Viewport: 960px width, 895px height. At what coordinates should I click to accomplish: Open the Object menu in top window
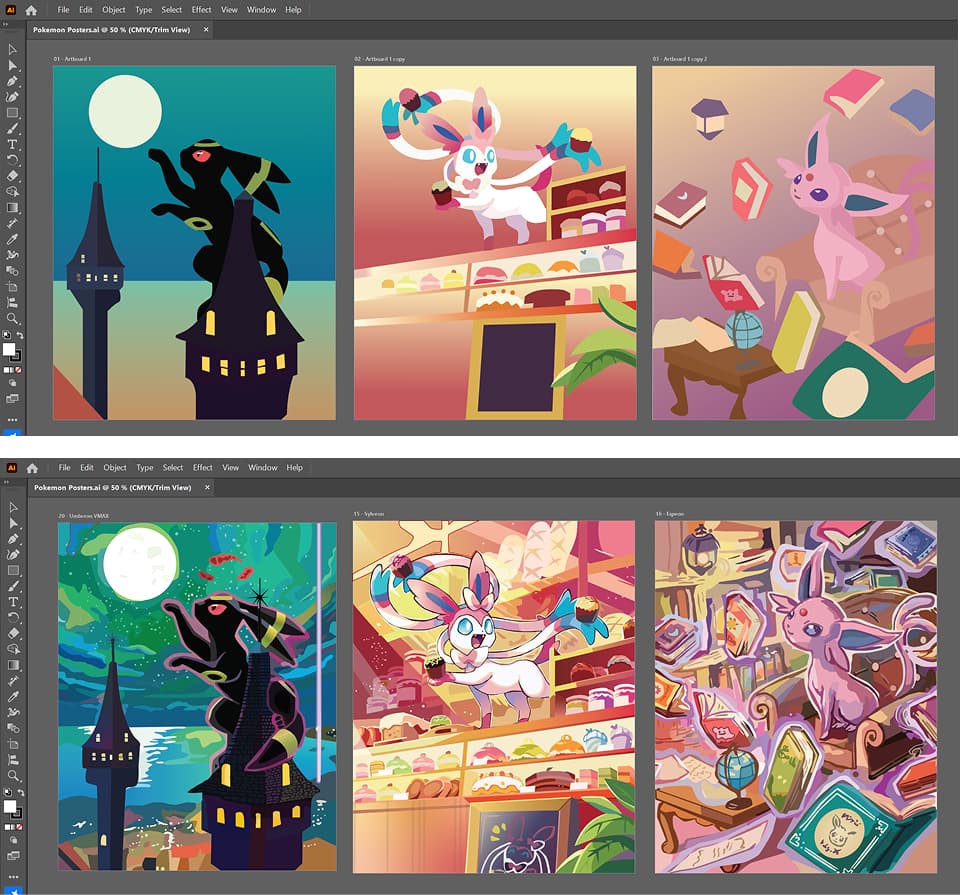point(114,10)
